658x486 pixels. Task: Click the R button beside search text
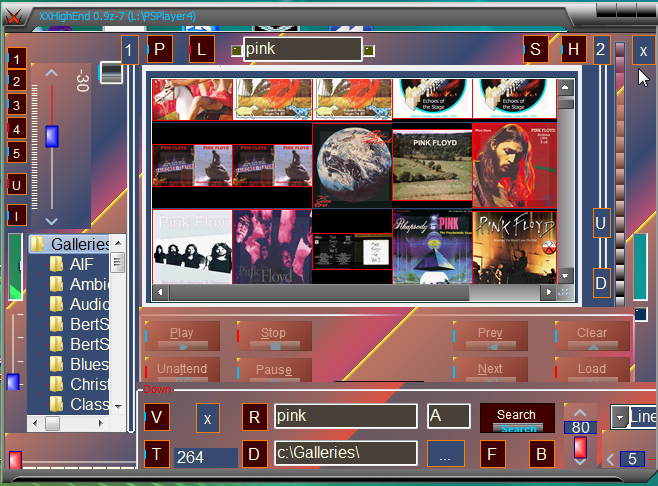[x=255, y=417]
